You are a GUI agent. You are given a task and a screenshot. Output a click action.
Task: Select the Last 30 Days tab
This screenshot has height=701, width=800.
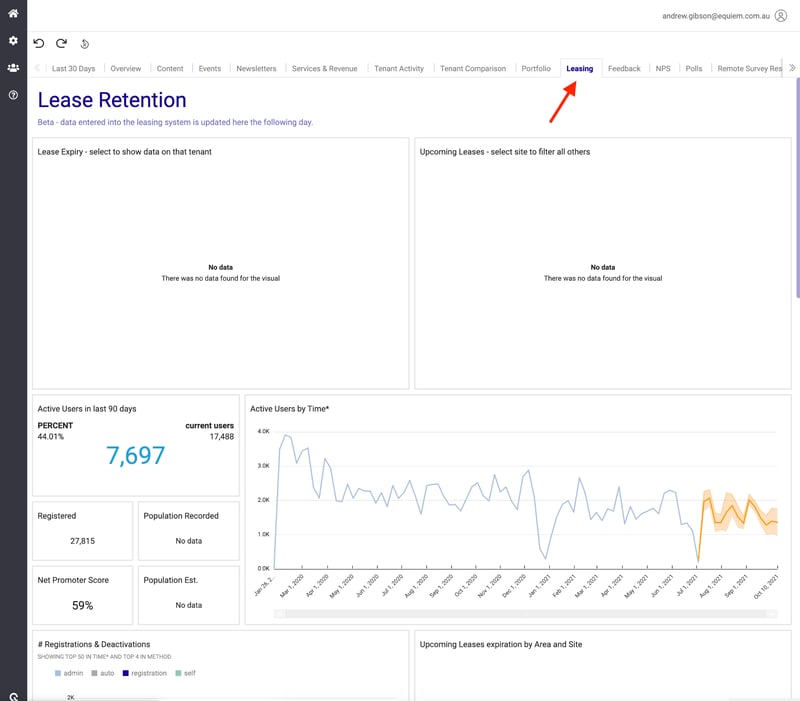(x=73, y=69)
